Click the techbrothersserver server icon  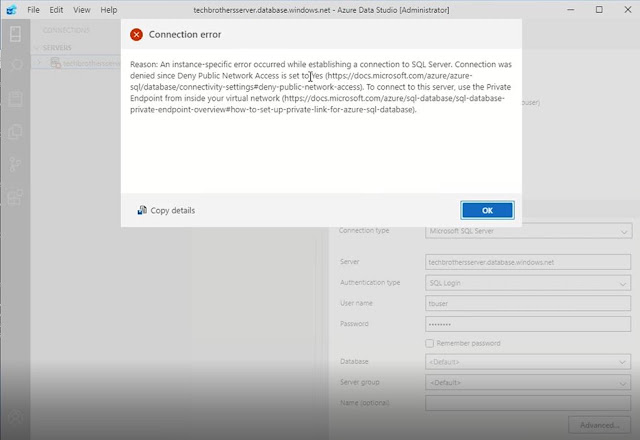(55, 63)
